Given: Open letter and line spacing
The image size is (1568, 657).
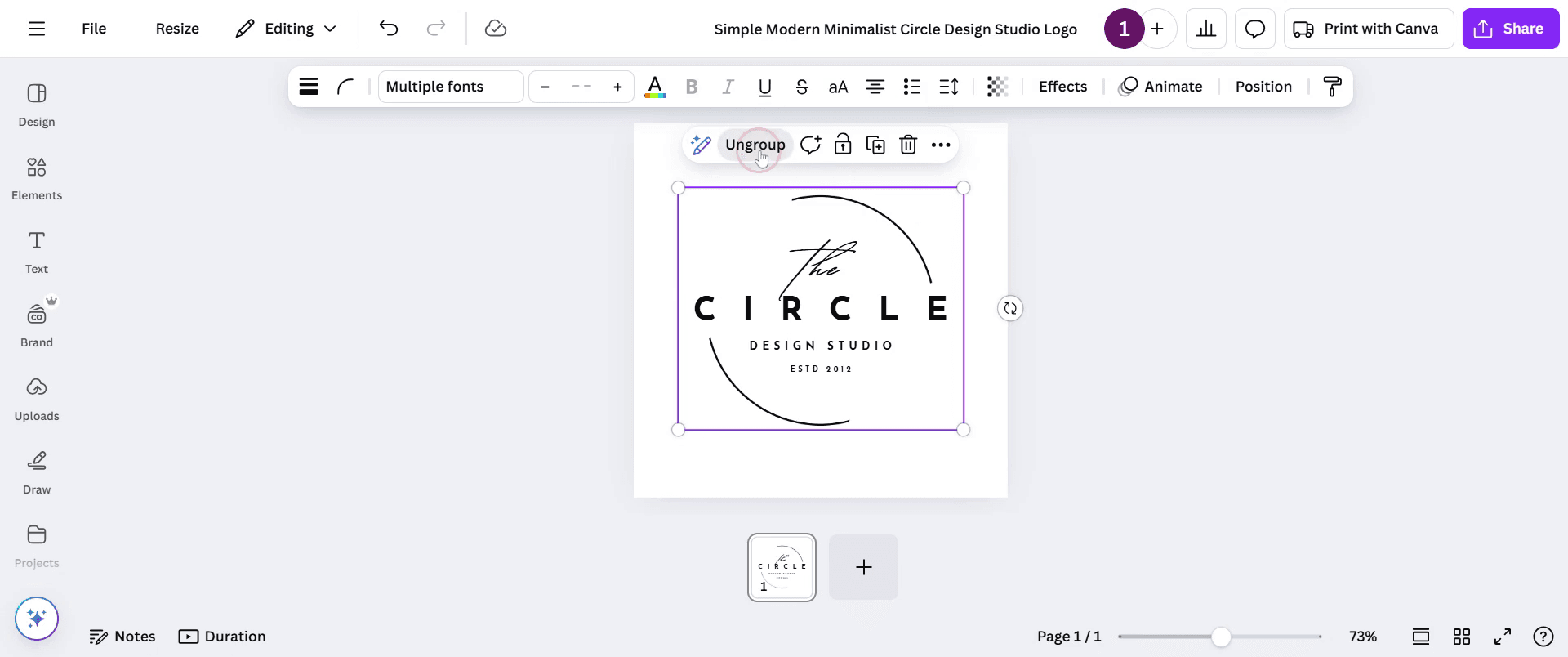Looking at the screenshot, I should tap(949, 87).
